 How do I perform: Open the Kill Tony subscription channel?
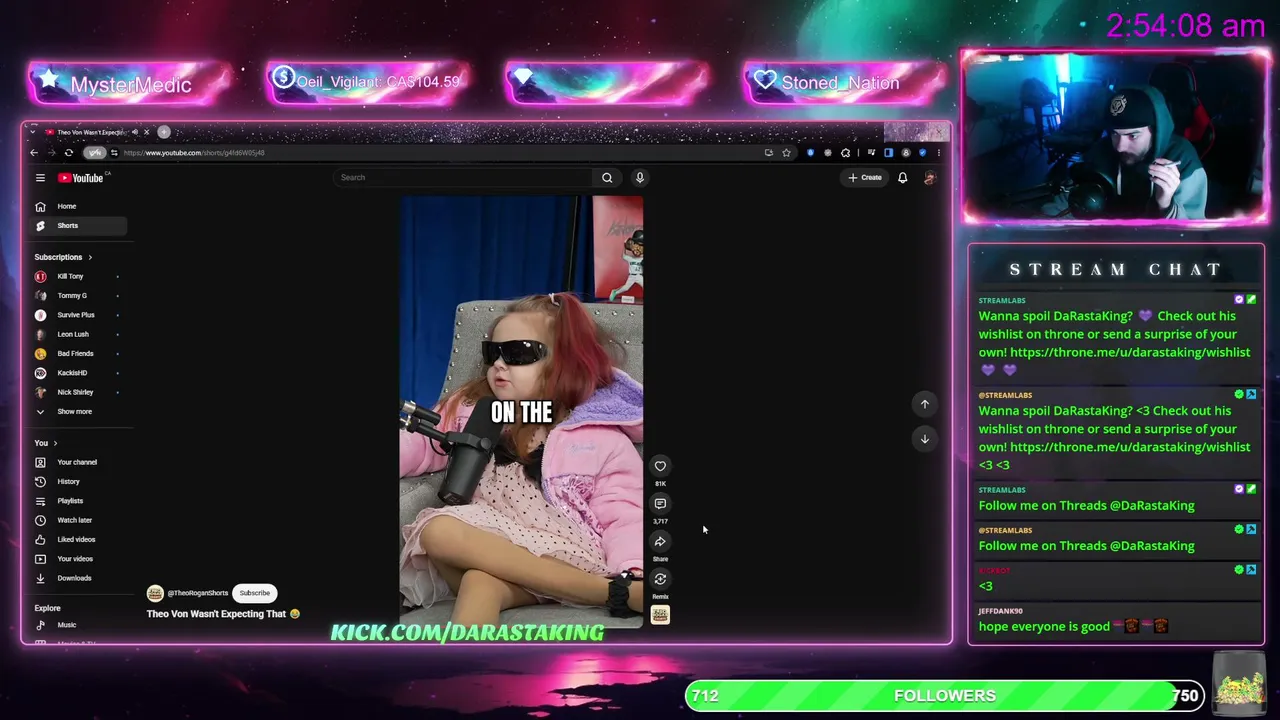point(80,276)
